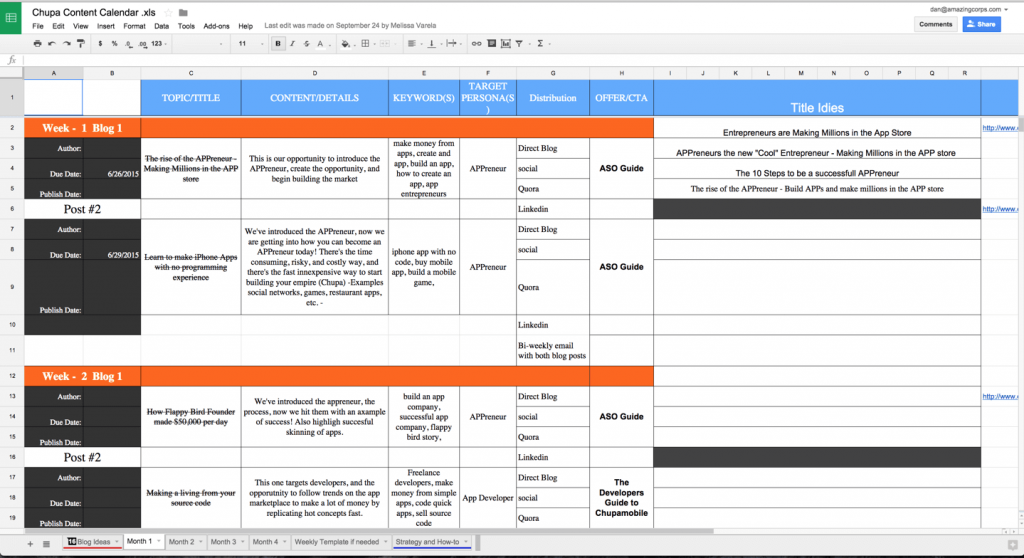Select row 12 header

click(12, 376)
